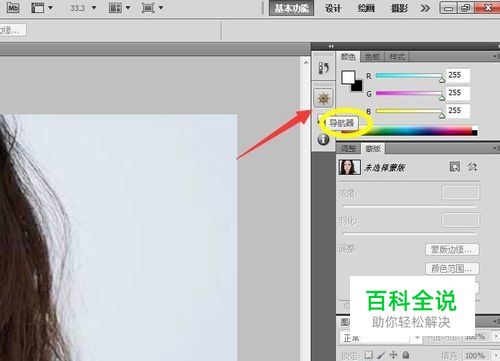Switch to the 蒙版 tab
Image resolution: width=500 pixels, height=361 pixels.
tap(373, 148)
